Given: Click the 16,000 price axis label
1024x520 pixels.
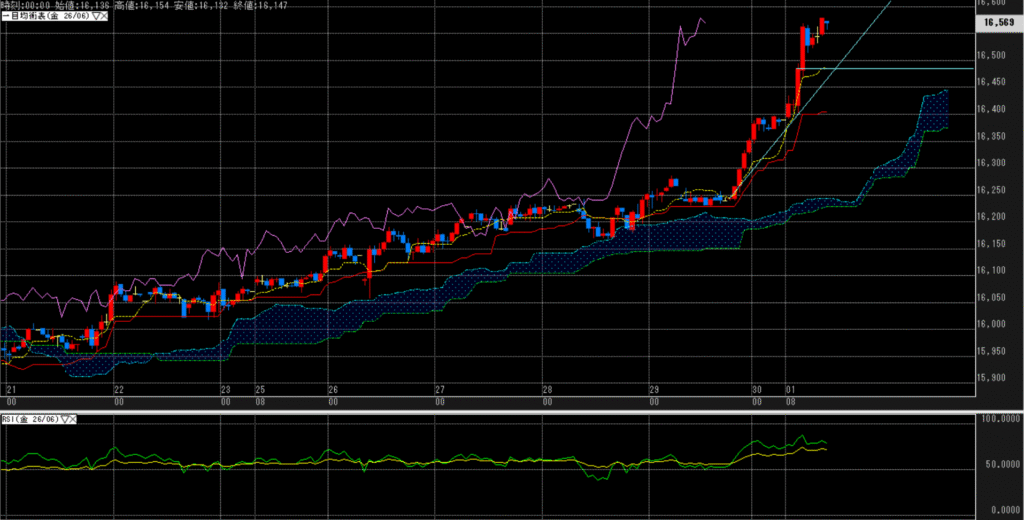Looking at the screenshot, I should (x=993, y=324).
